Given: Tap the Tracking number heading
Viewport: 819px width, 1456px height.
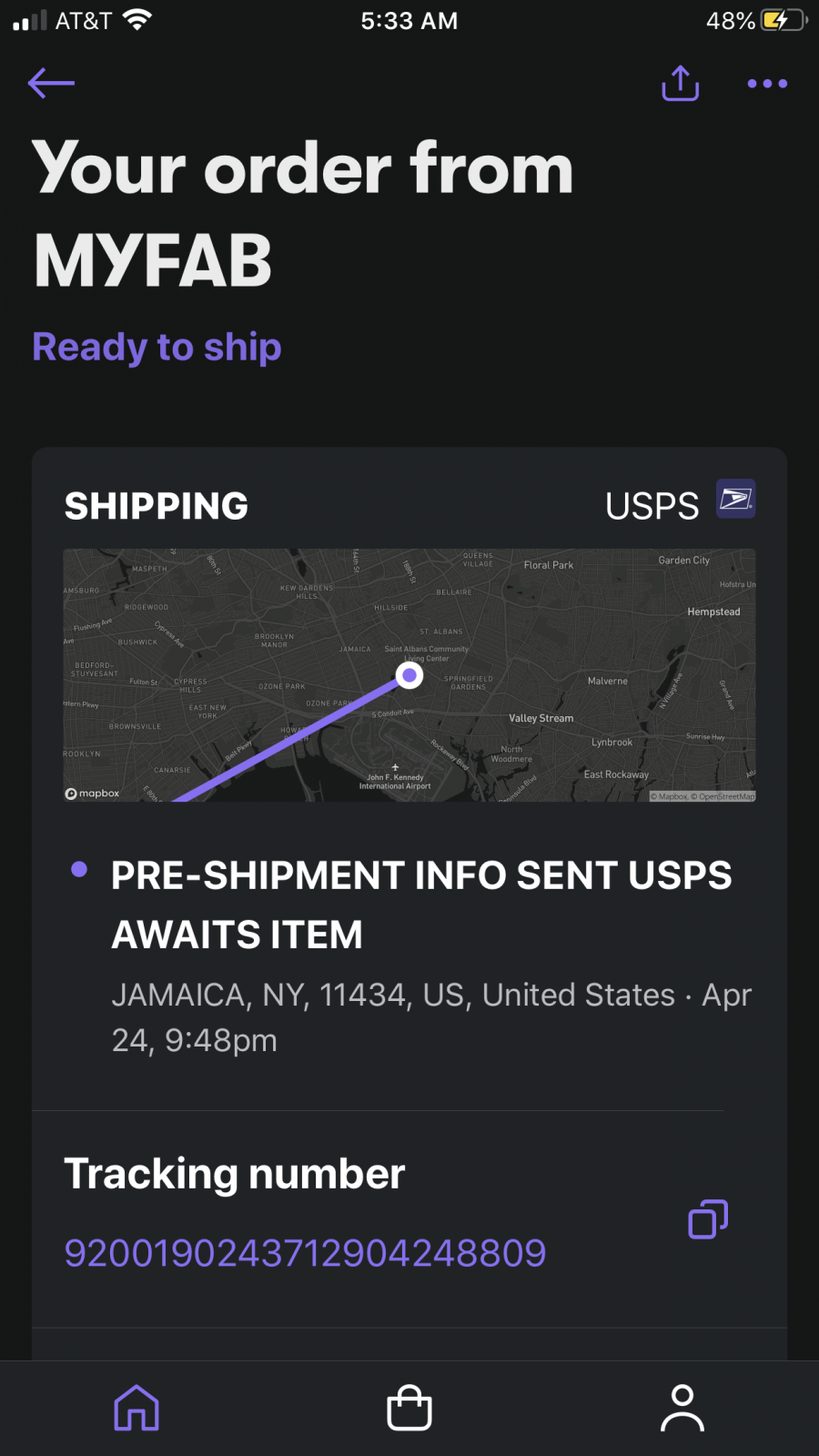Looking at the screenshot, I should click(235, 1174).
